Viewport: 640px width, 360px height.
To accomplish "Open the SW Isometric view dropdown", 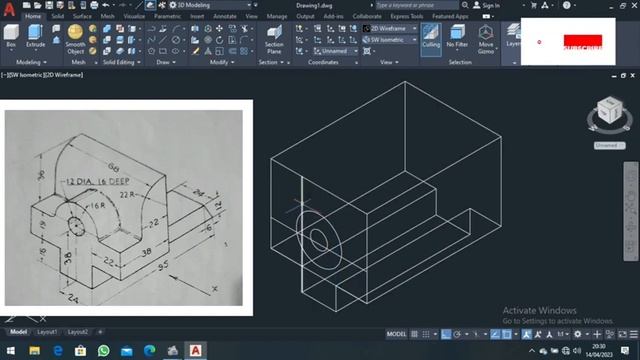I will pyautogui.click(x=390, y=40).
